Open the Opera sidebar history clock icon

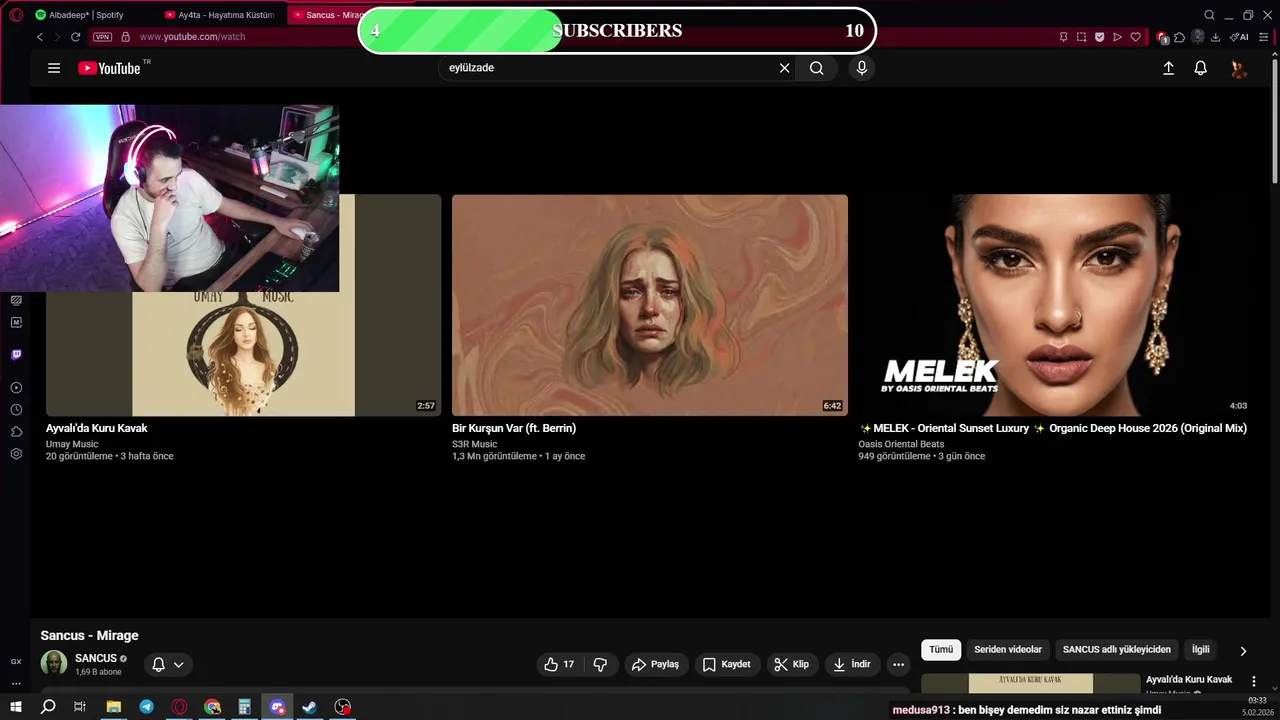[x=16, y=410]
